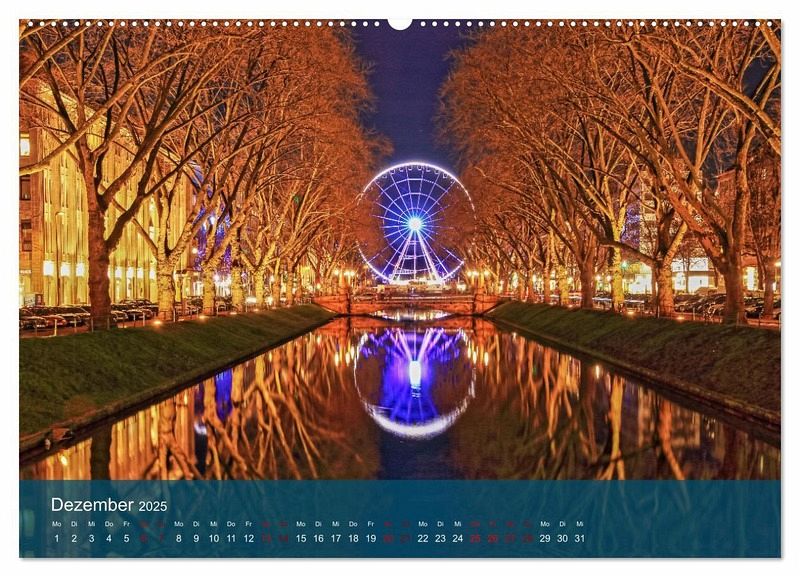Select day 22 on the calendar

(423, 538)
